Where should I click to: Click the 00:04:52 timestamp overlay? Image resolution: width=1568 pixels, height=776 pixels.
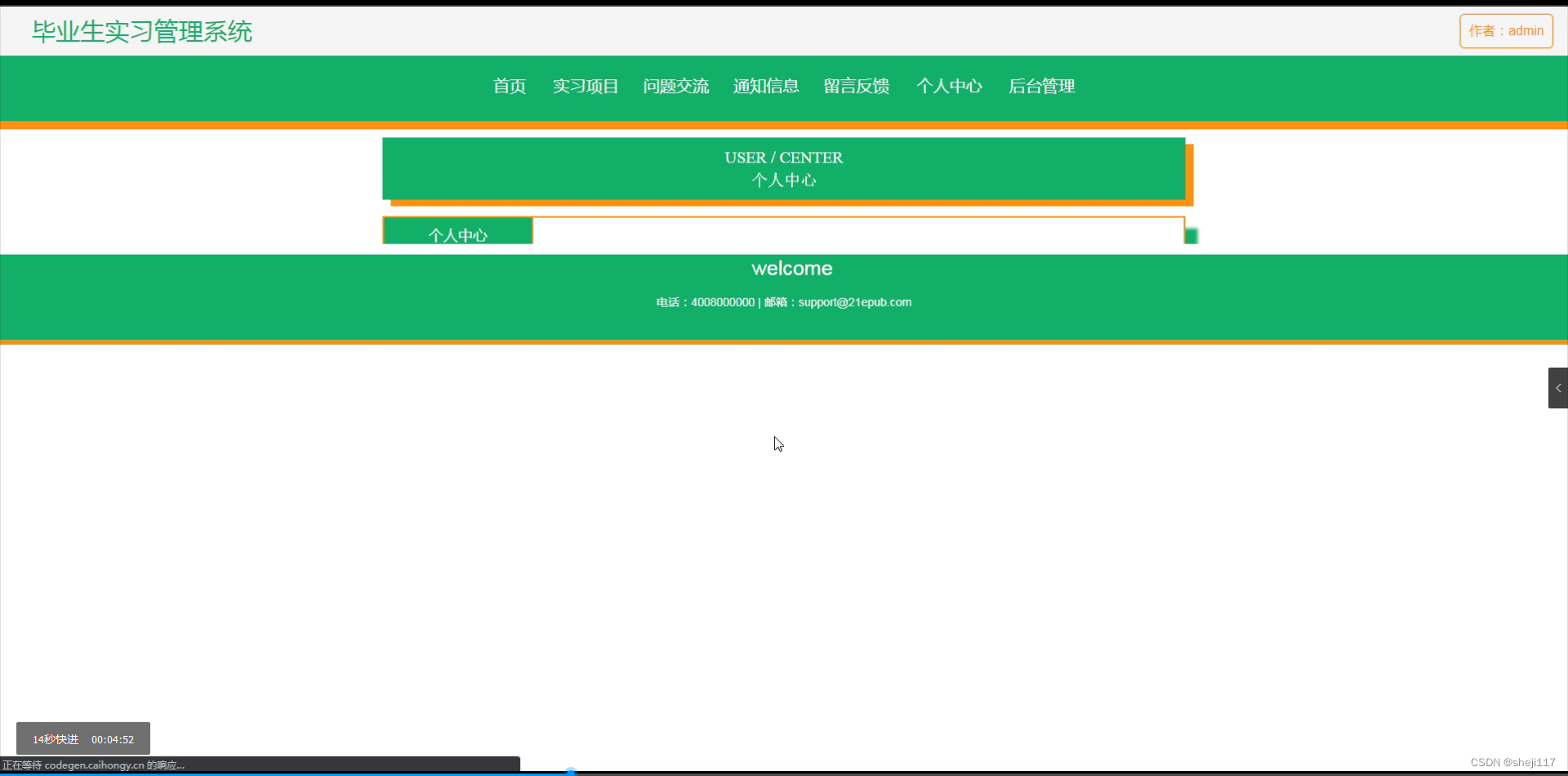[x=112, y=738]
